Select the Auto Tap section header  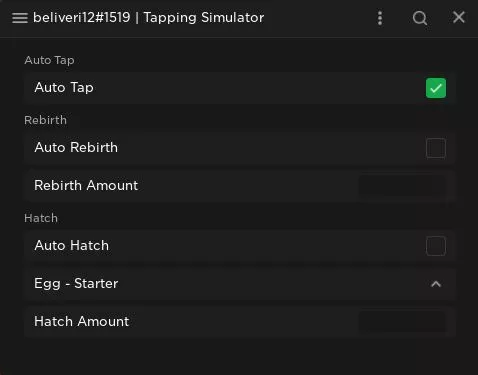[x=49, y=60]
